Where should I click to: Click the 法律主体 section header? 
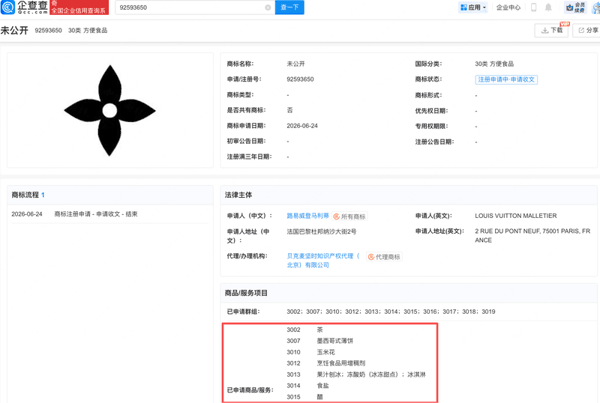pyautogui.click(x=238, y=195)
